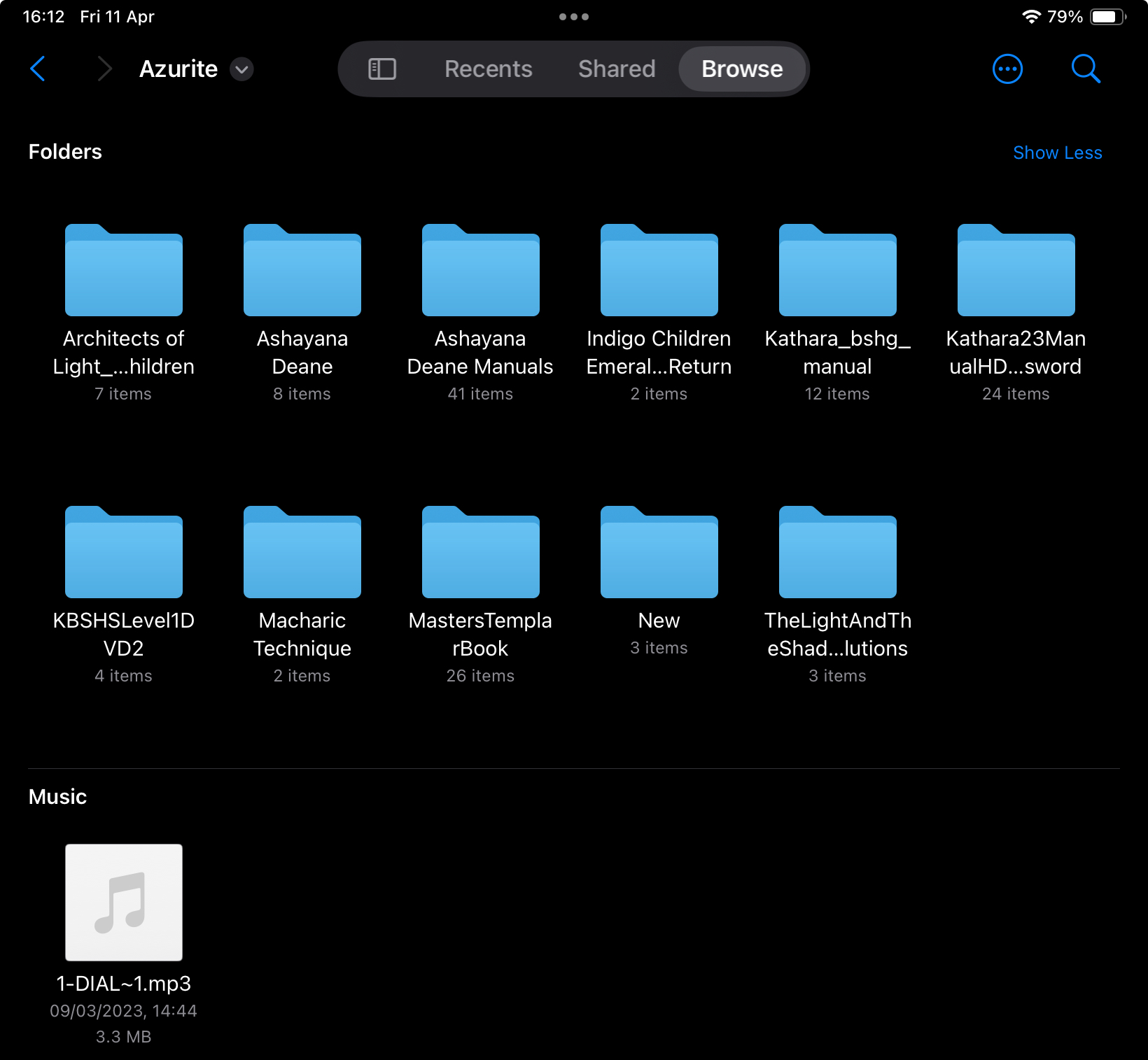Open the Ashayana Deane folder icon

pos(302,270)
